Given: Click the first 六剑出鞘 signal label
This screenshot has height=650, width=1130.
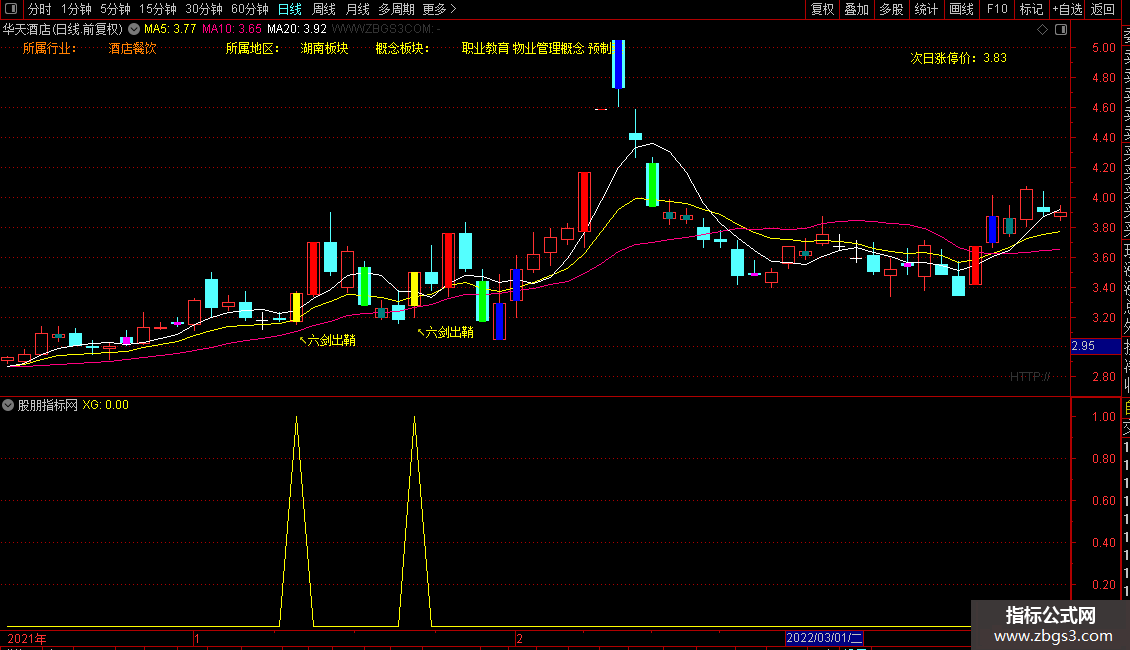Looking at the screenshot, I should coord(328,340).
